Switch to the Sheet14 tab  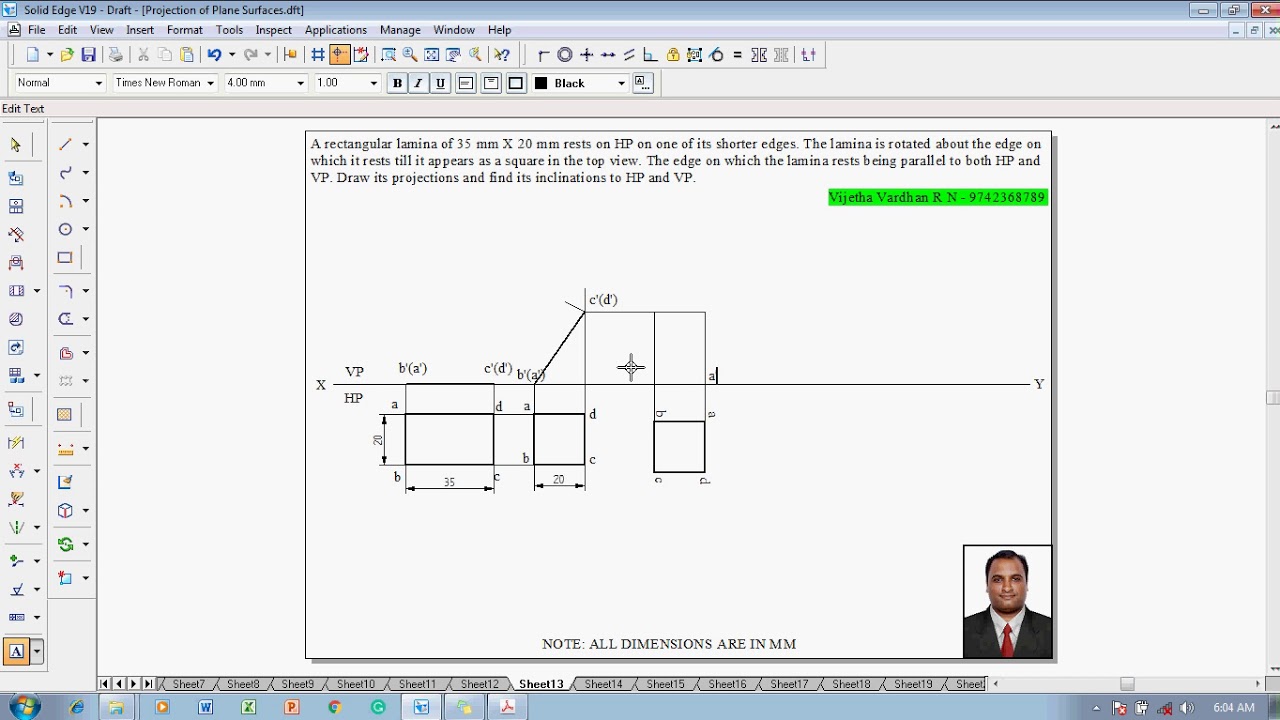tap(603, 684)
